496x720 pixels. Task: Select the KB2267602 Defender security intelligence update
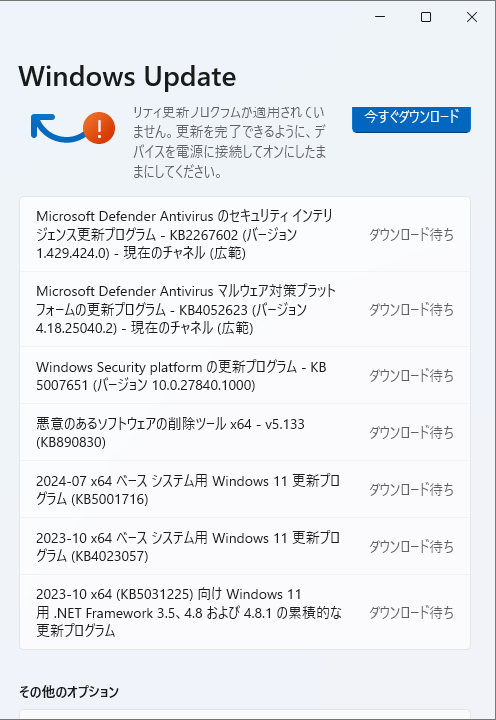click(245, 234)
